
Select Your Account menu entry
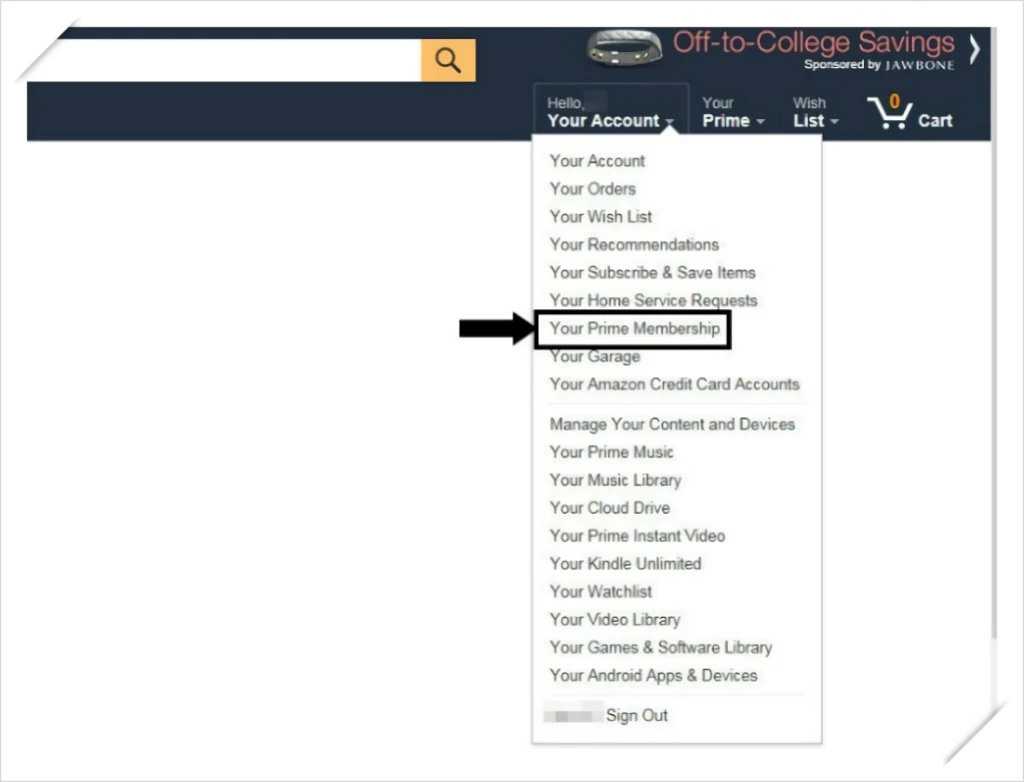pyautogui.click(x=597, y=161)
